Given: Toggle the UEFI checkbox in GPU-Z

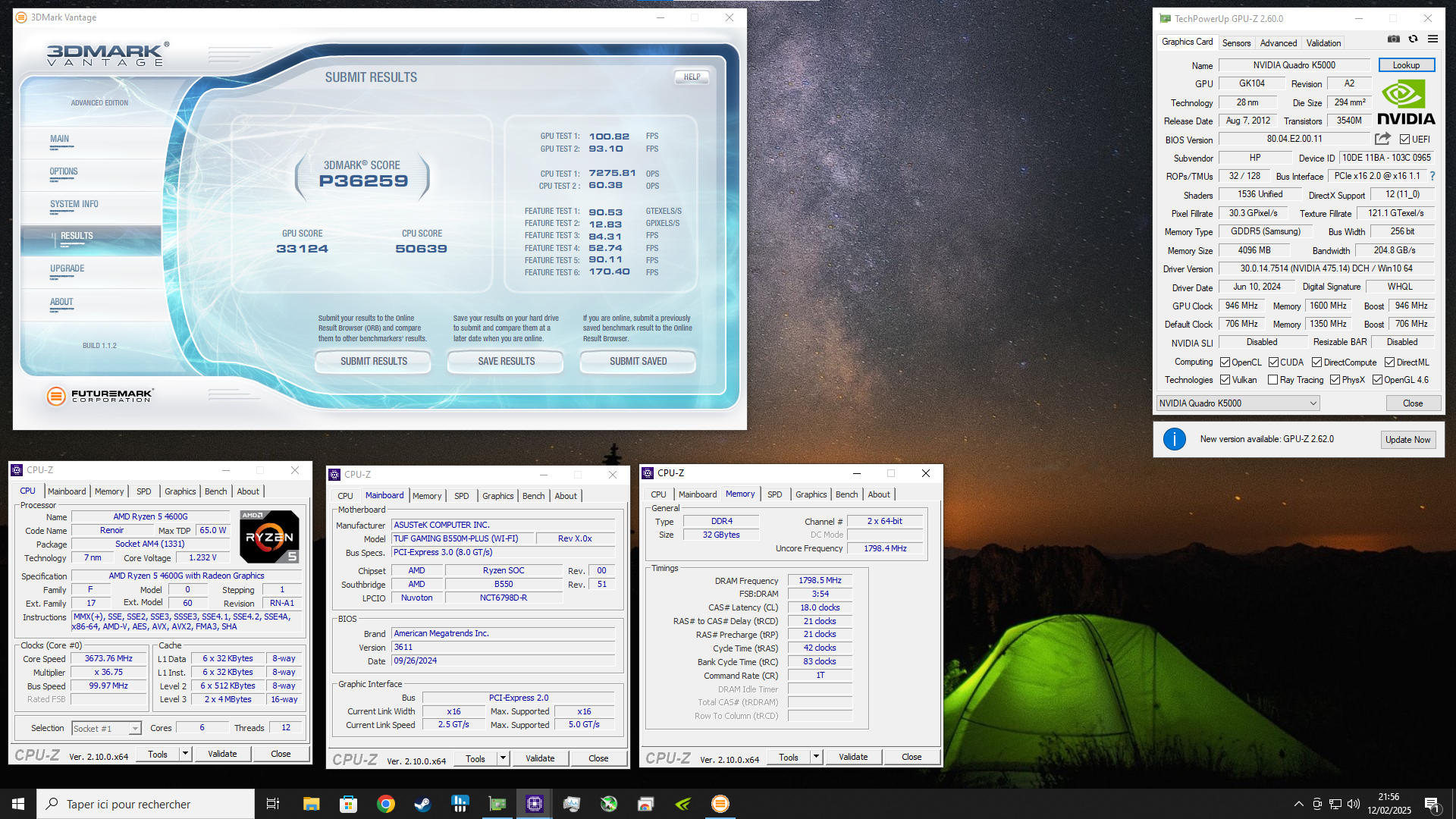Looking at the screenshot, I should (1404, 140).
